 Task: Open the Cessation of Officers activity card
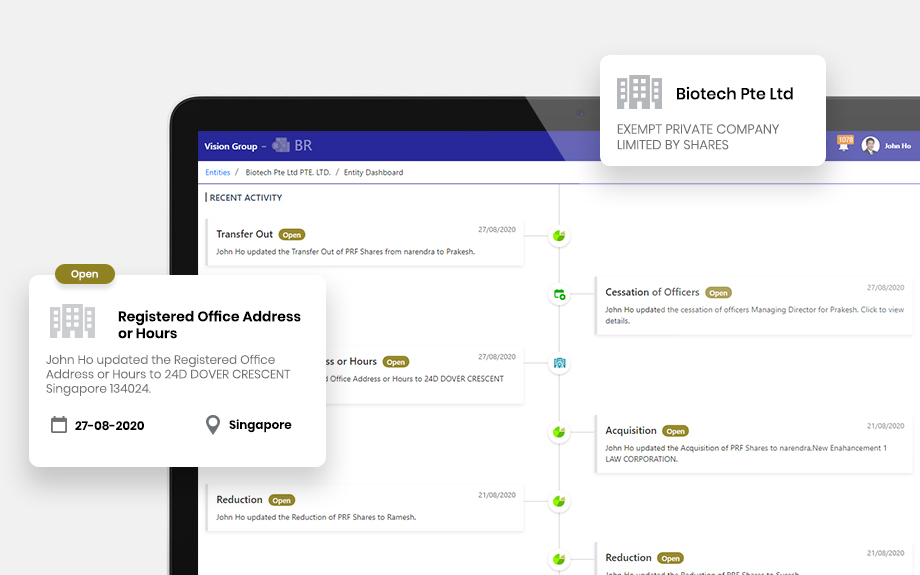(x=754, y=306)
